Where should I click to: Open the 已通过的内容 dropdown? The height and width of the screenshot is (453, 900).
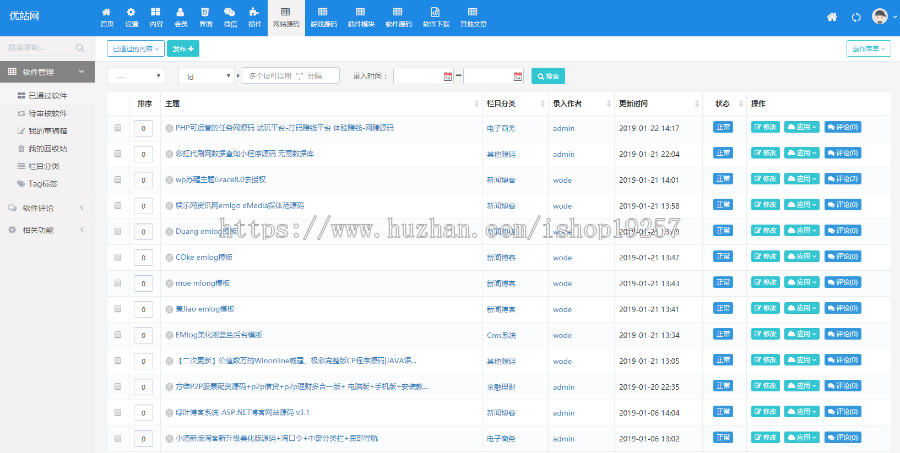[136, 49]
